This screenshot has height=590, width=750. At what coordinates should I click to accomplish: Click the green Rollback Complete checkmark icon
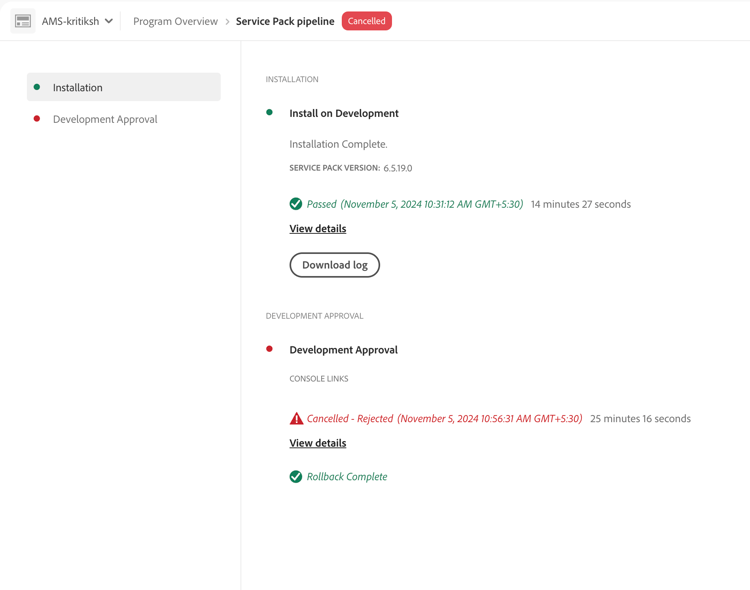pos(296,477)
